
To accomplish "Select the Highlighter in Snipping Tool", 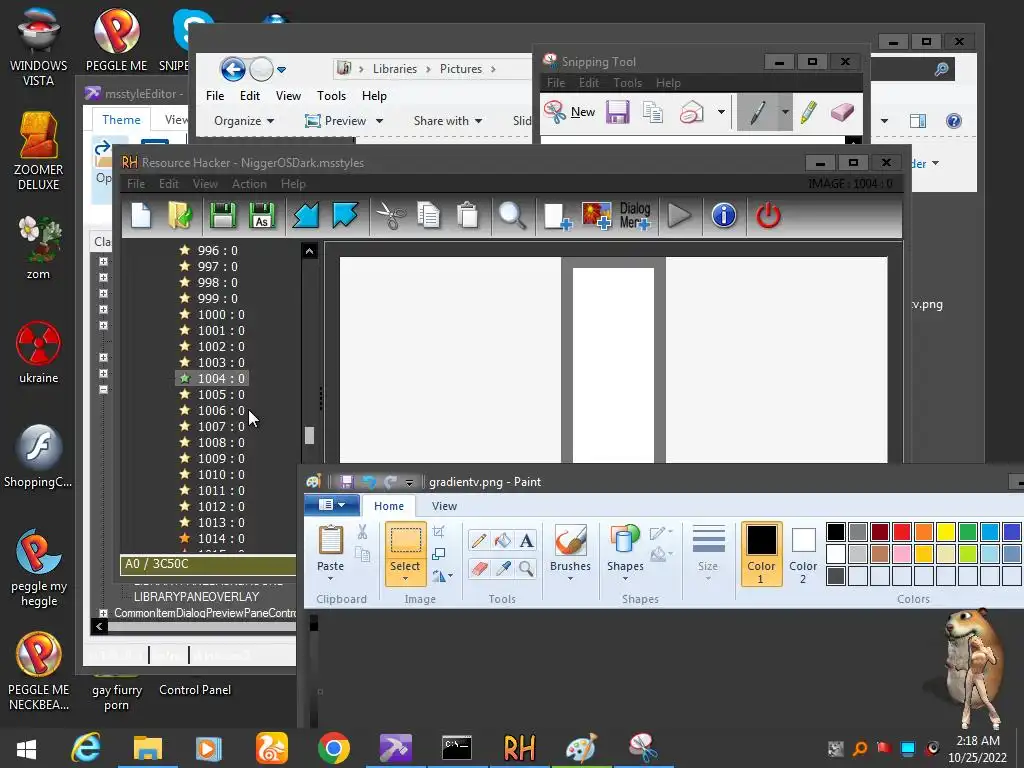I will (808, 112).
